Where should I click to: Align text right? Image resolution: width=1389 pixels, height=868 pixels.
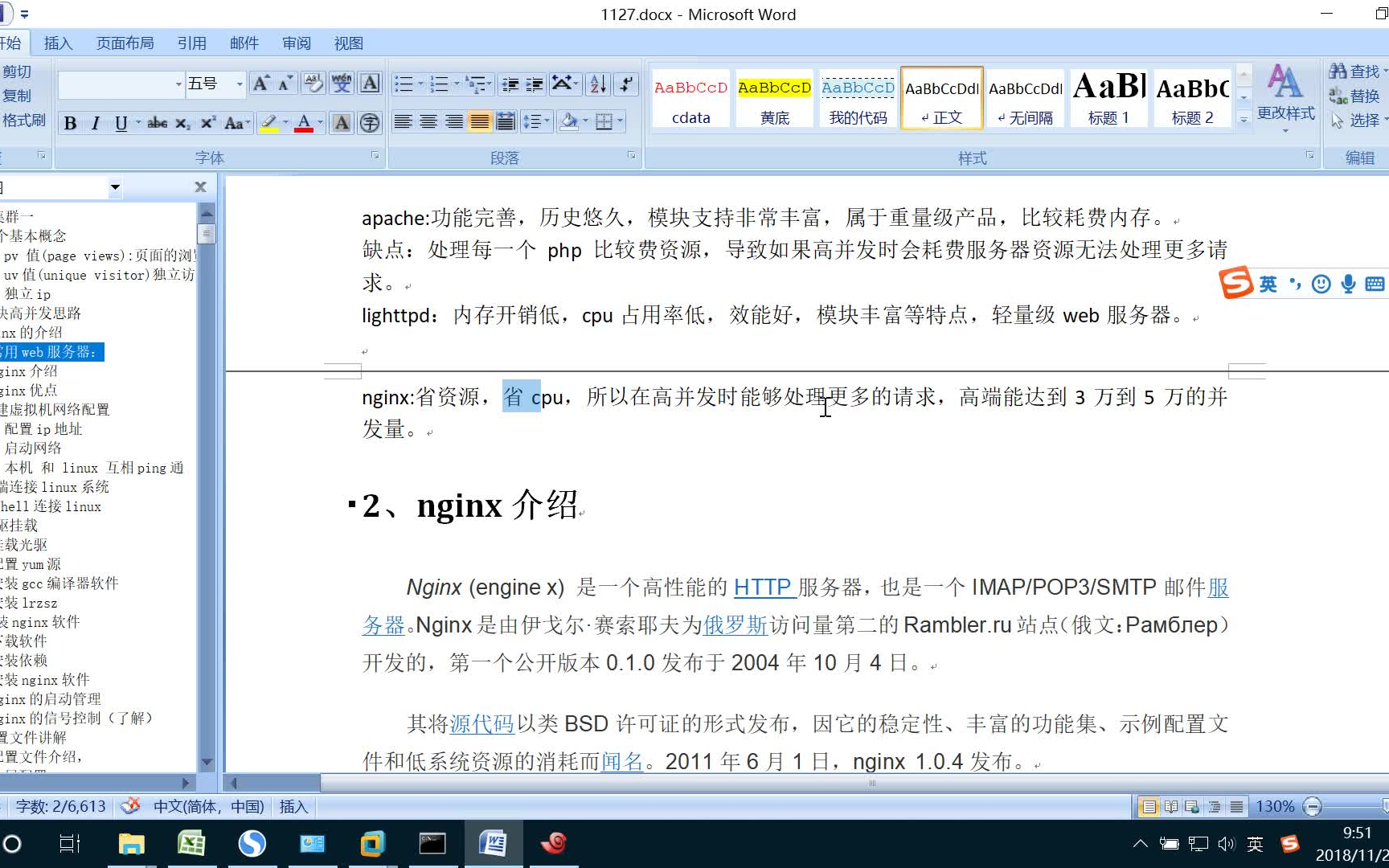point(454,121)
